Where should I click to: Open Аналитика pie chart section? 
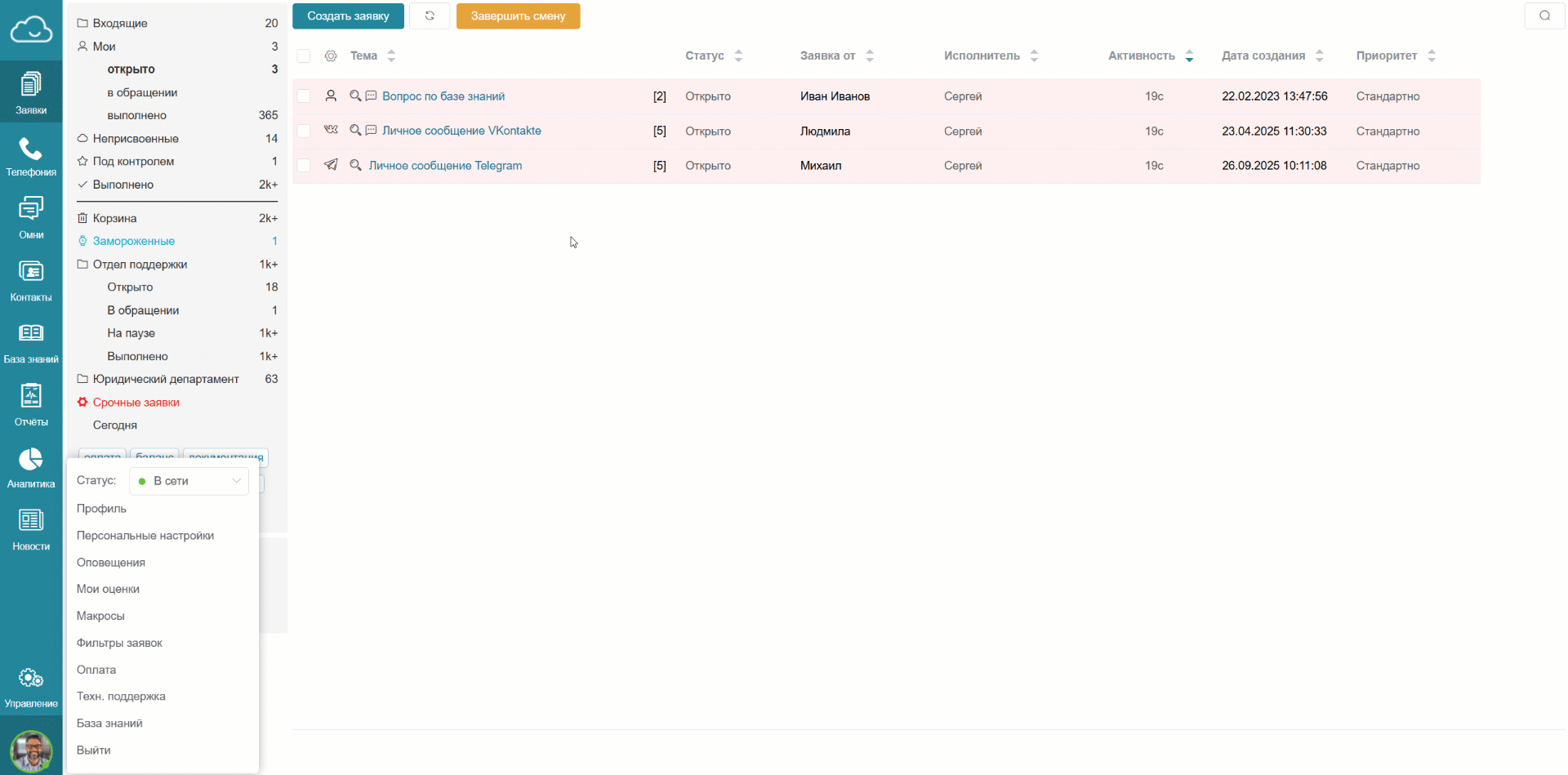pos(31,468)
